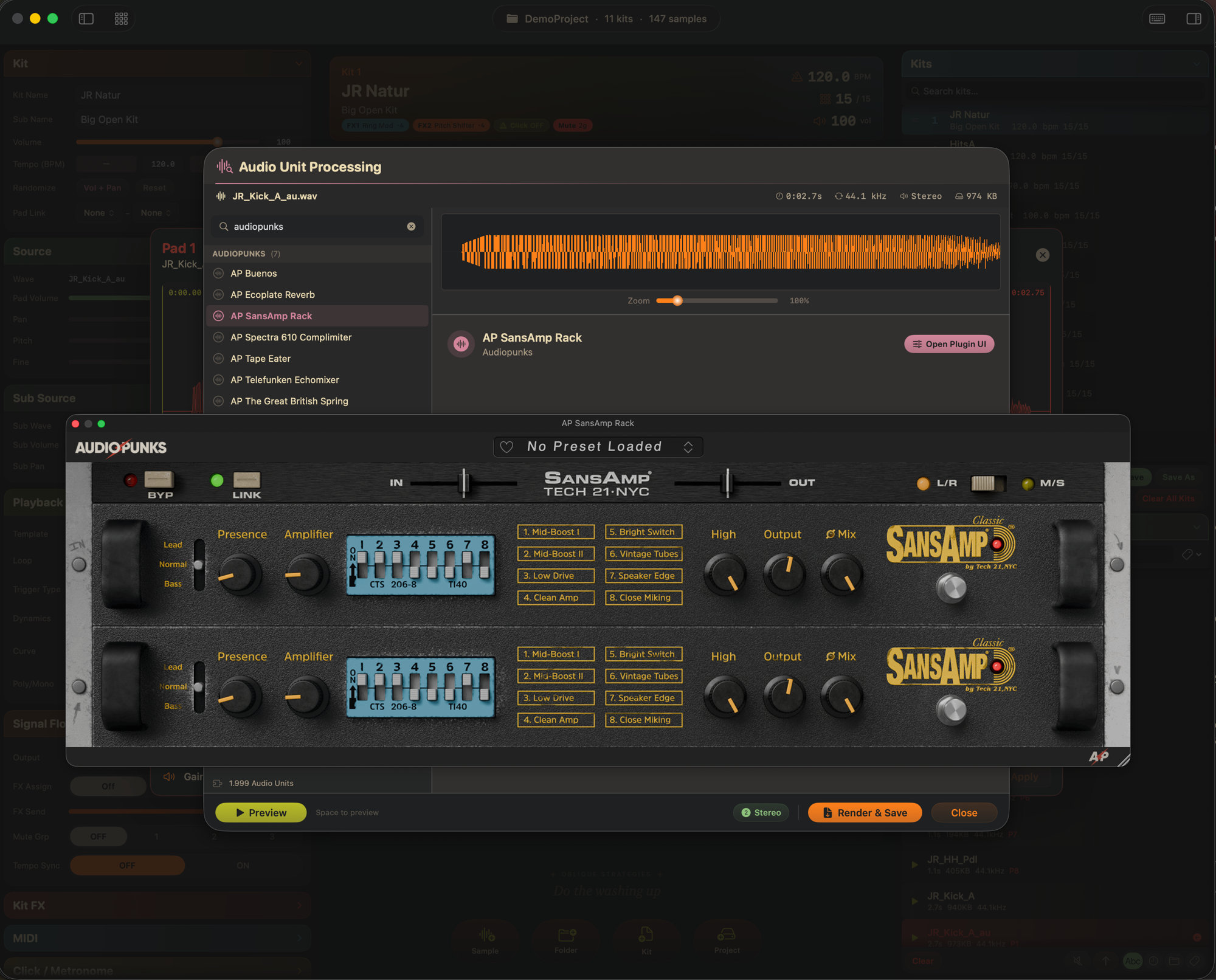Flip the Lead/Normal/Bass switch on lower unit
Viewport: 1216px width, 980px height.
198,686
